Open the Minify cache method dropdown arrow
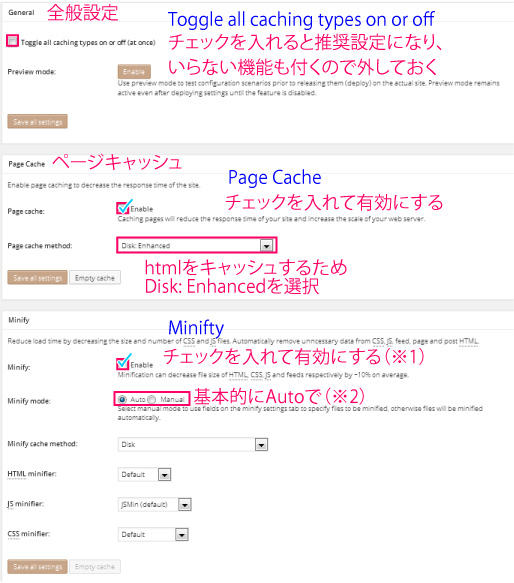514x583 pixels. tap(261, 444)
